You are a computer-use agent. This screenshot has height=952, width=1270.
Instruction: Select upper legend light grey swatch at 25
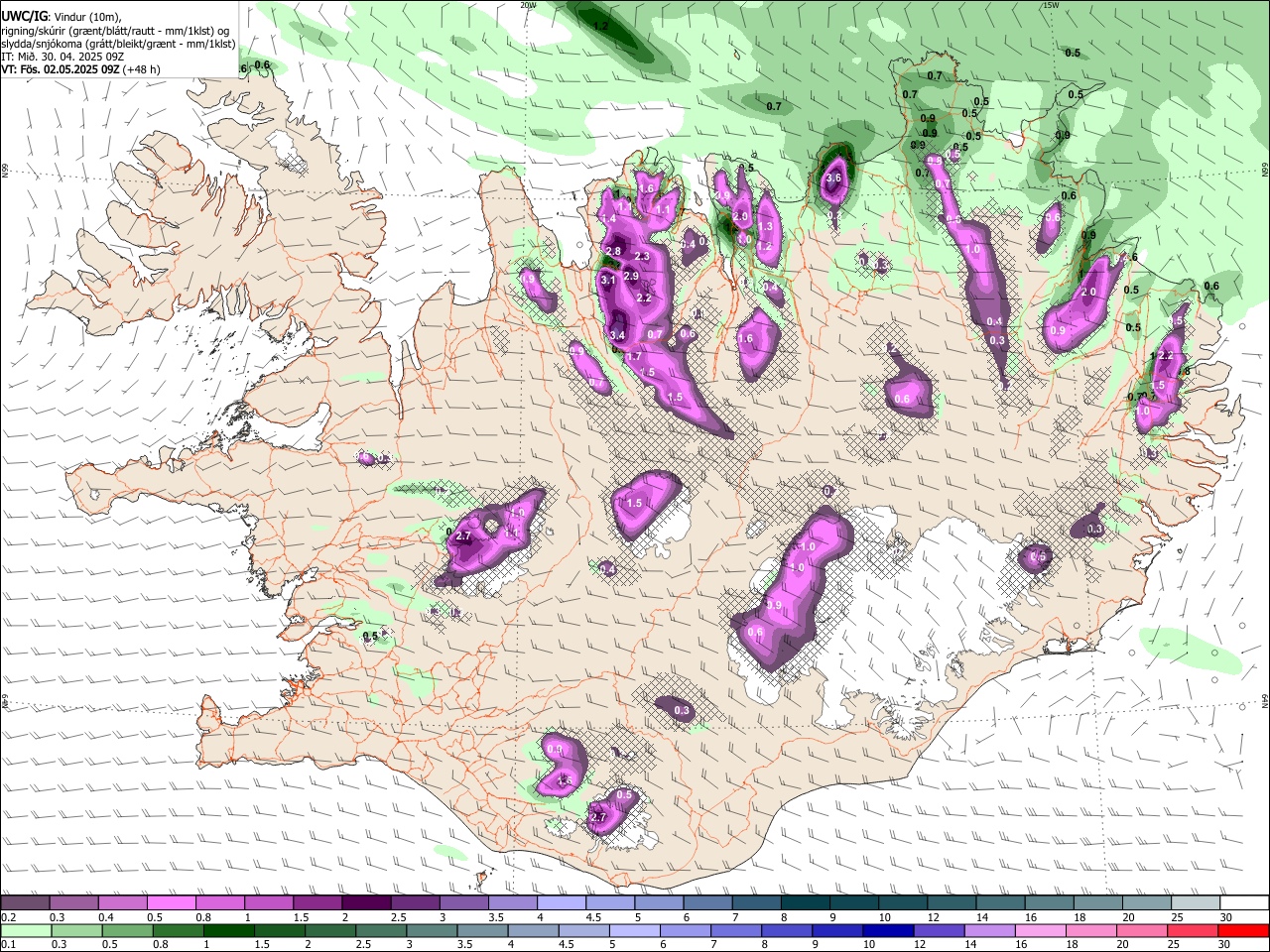[1197, 903]
